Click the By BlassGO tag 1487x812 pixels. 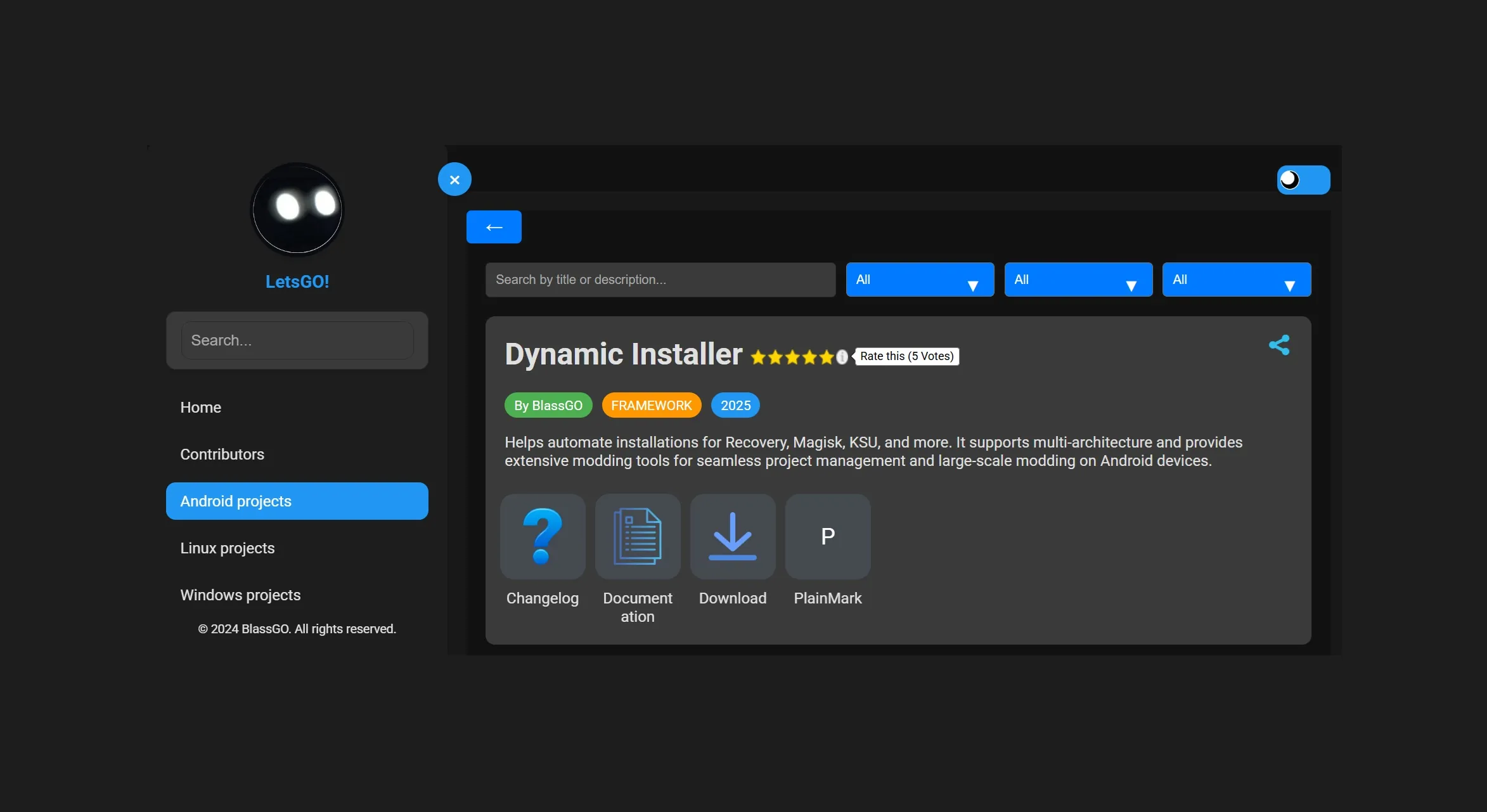pos(548,406)
